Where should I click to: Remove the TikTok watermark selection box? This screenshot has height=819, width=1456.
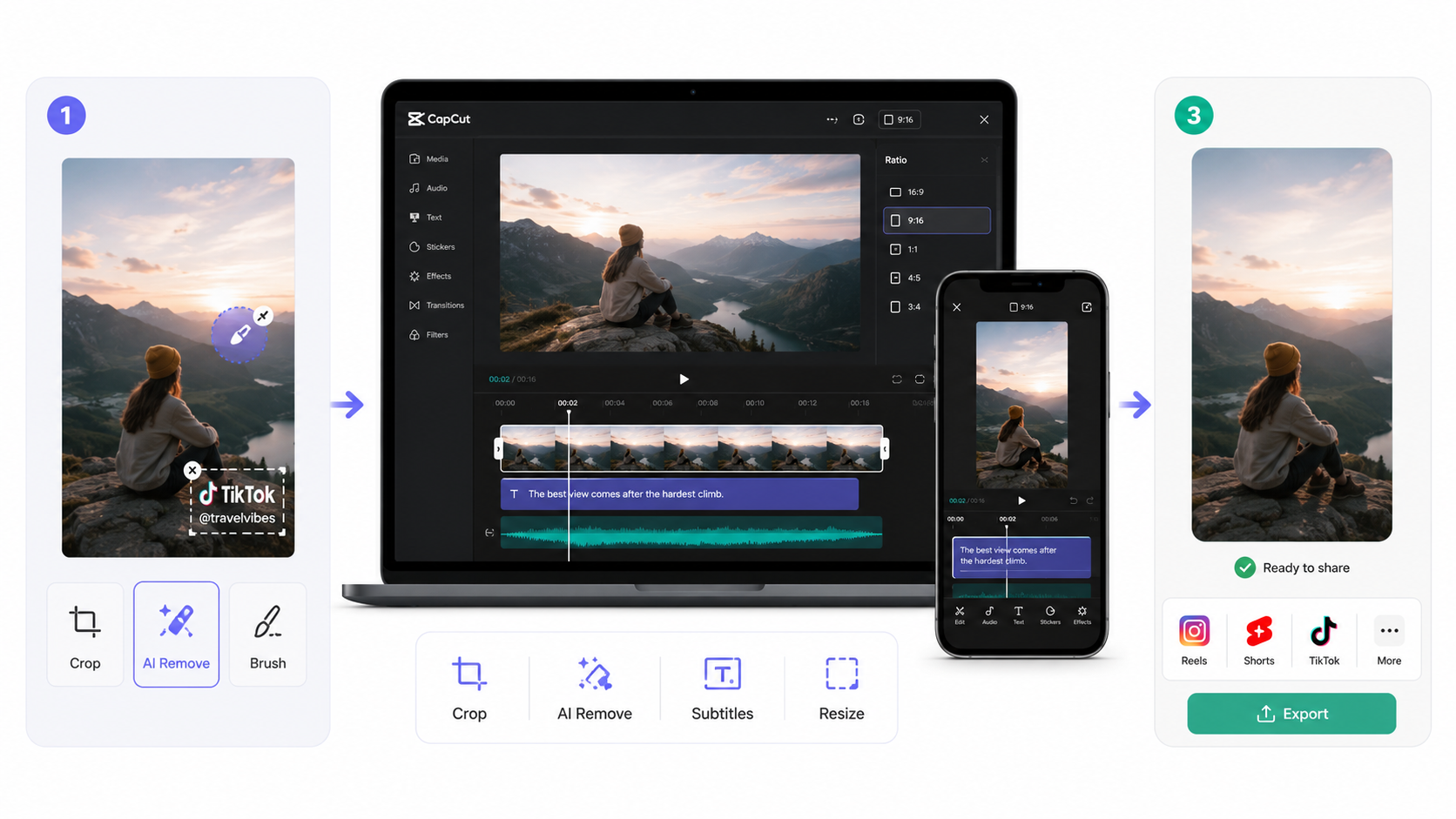192,470
